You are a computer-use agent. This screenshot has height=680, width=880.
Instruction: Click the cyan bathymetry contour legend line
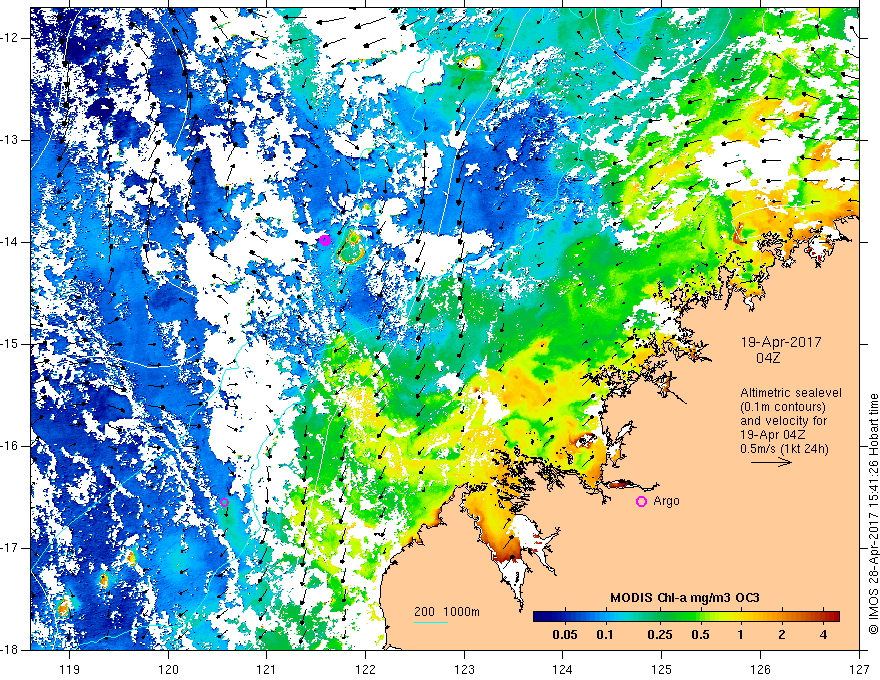(x=431, y=622)
